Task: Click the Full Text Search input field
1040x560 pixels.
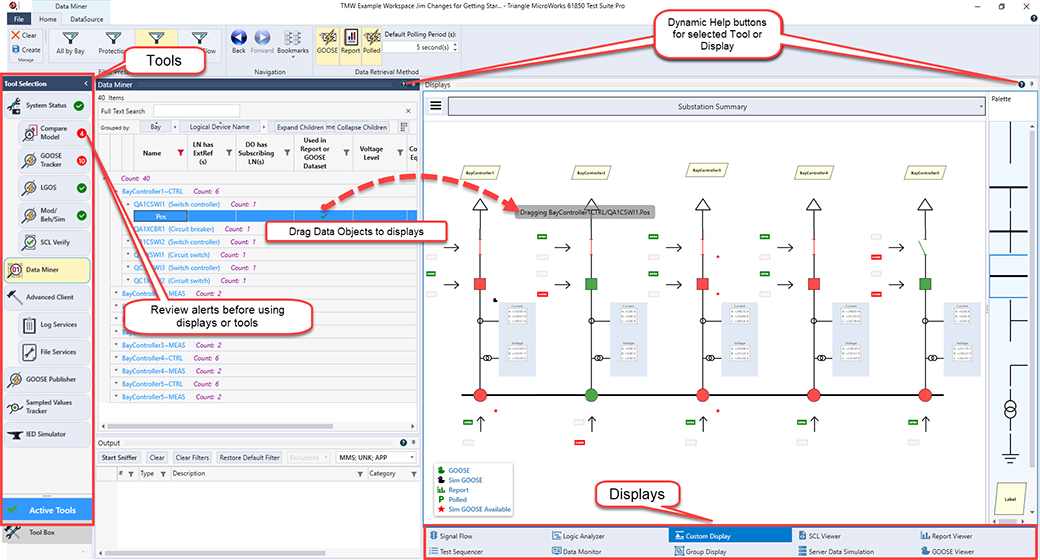Action: click(x=196, y=111)
